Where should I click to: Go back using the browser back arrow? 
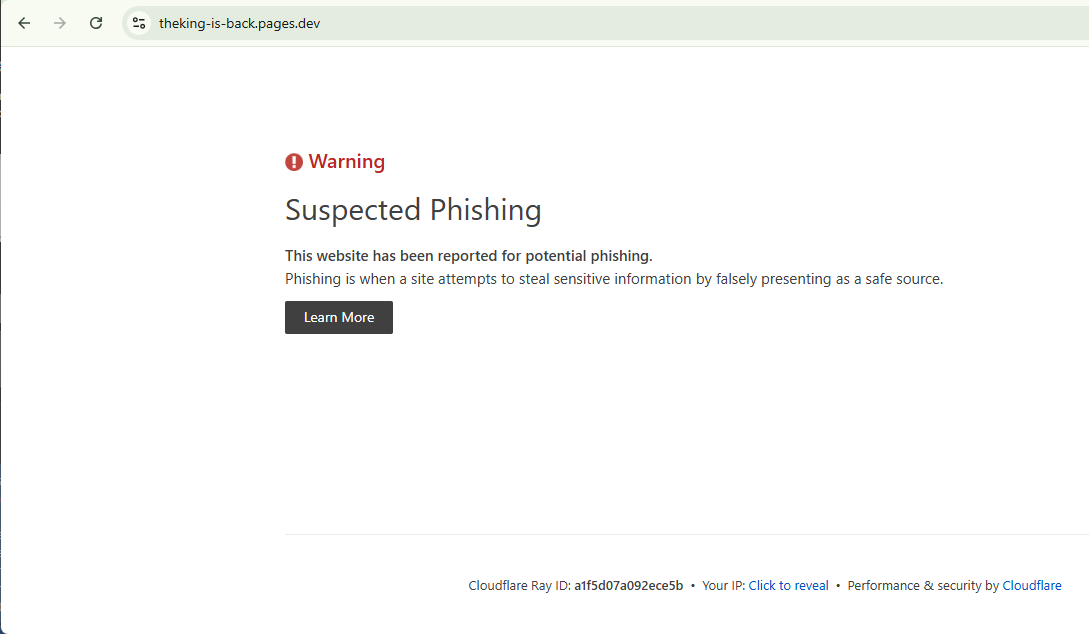click(x=24, y=23)
